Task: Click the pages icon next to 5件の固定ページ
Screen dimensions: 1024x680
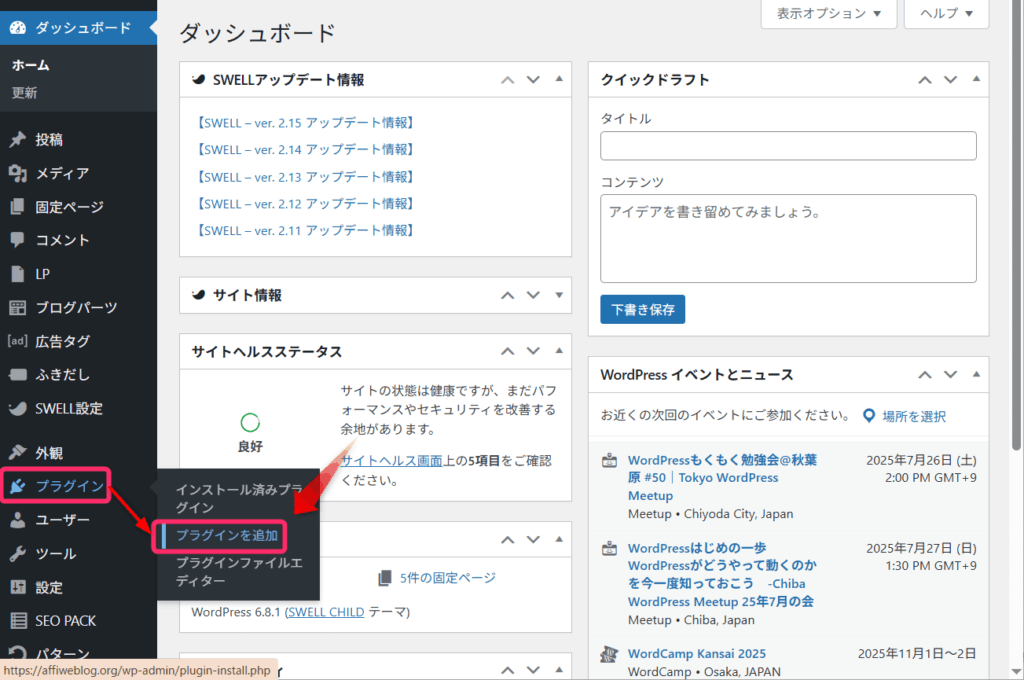Action: click(385, 577)
